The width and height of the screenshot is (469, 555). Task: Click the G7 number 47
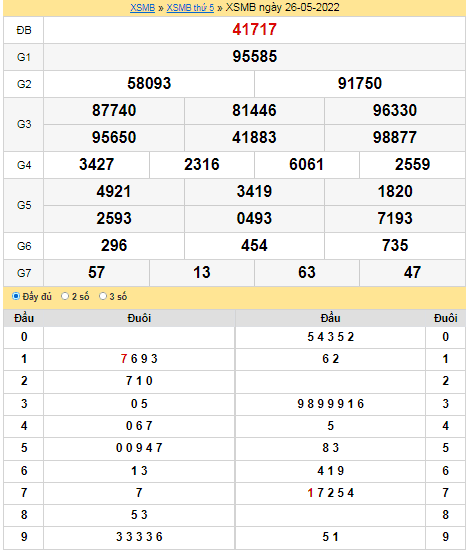(x=412, y=273)
